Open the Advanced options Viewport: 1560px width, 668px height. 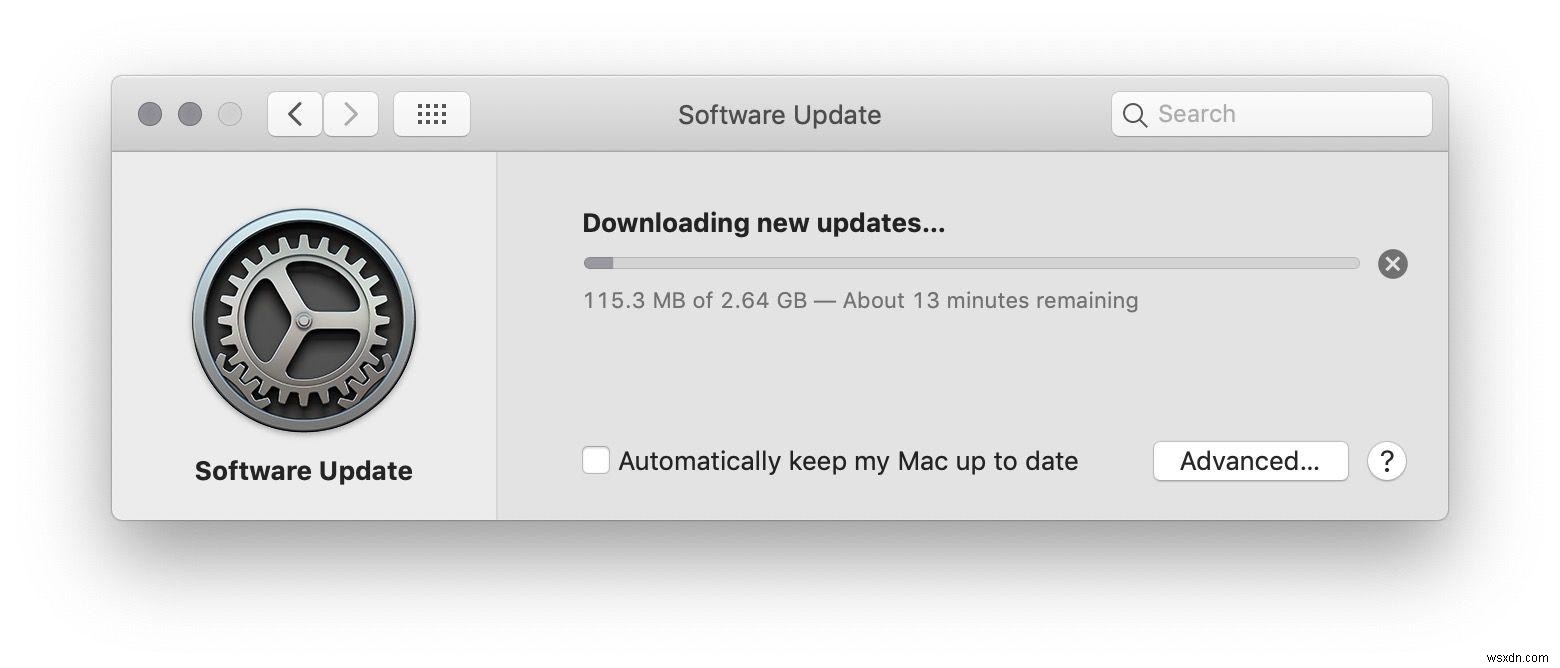tap(1250, 461)
